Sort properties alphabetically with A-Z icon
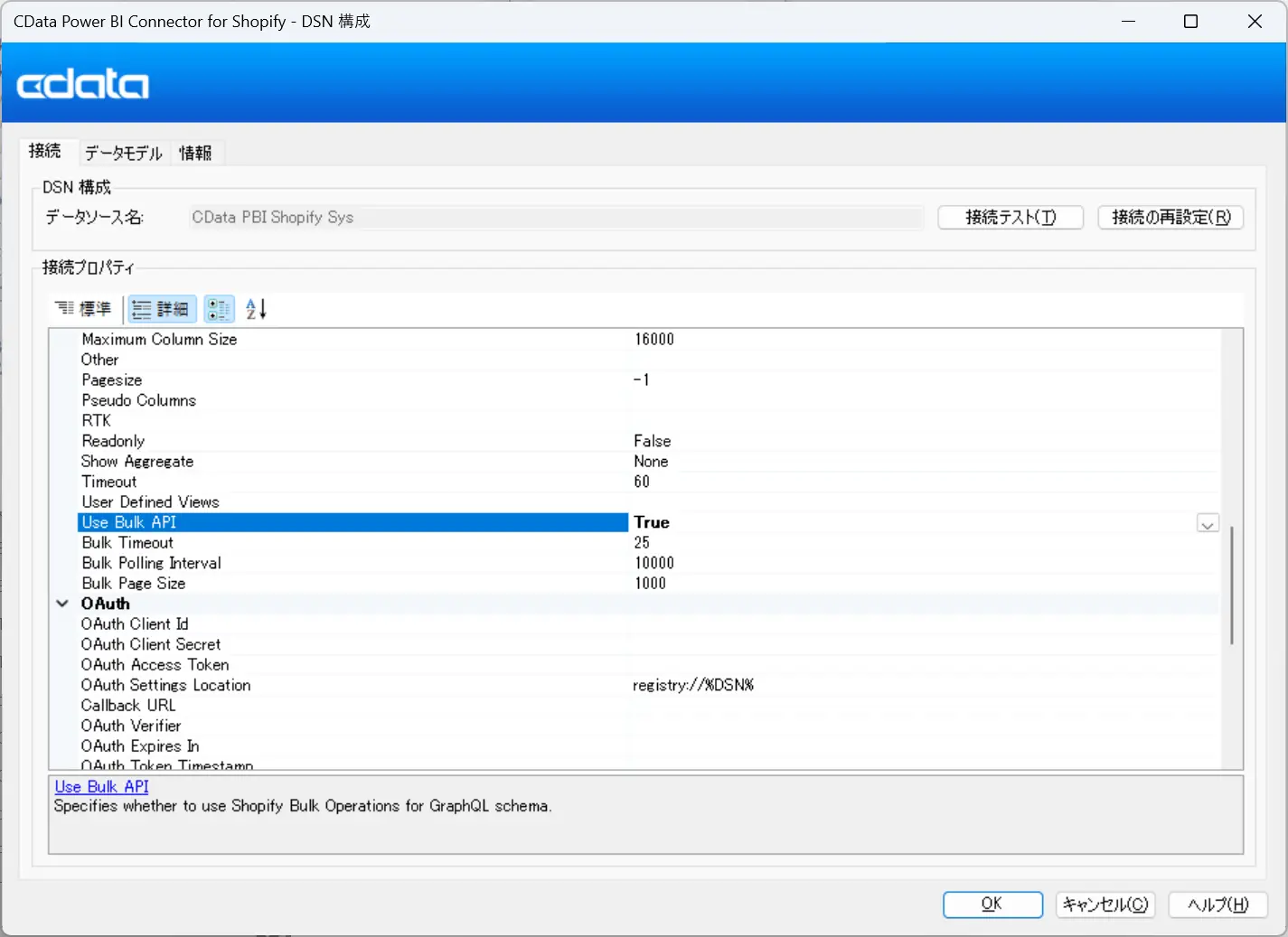1288x937 pixels. (x=256, y=309)
